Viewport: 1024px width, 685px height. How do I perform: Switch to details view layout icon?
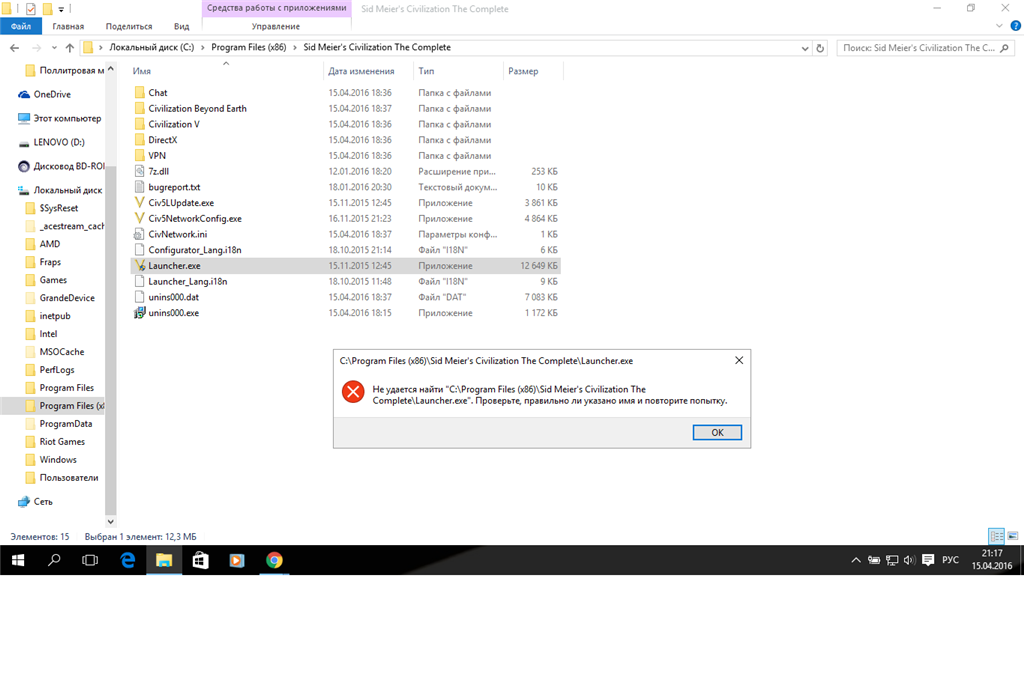pyautogui.click(x=997, y=536)
